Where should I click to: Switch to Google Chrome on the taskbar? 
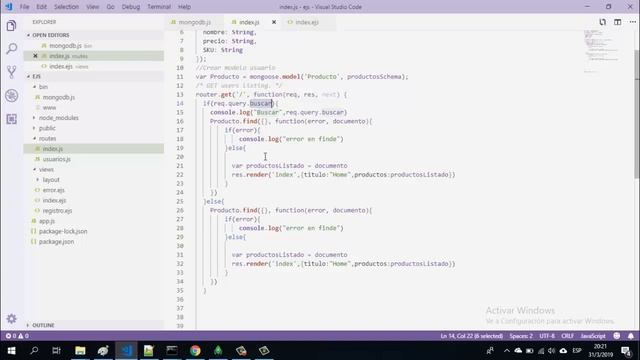(195, 351)
